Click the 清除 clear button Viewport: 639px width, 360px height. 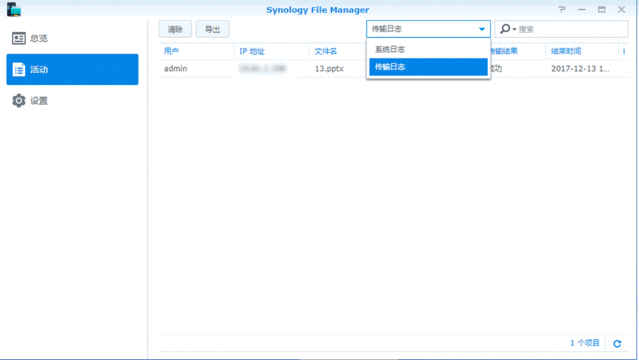tap(175, 29)
